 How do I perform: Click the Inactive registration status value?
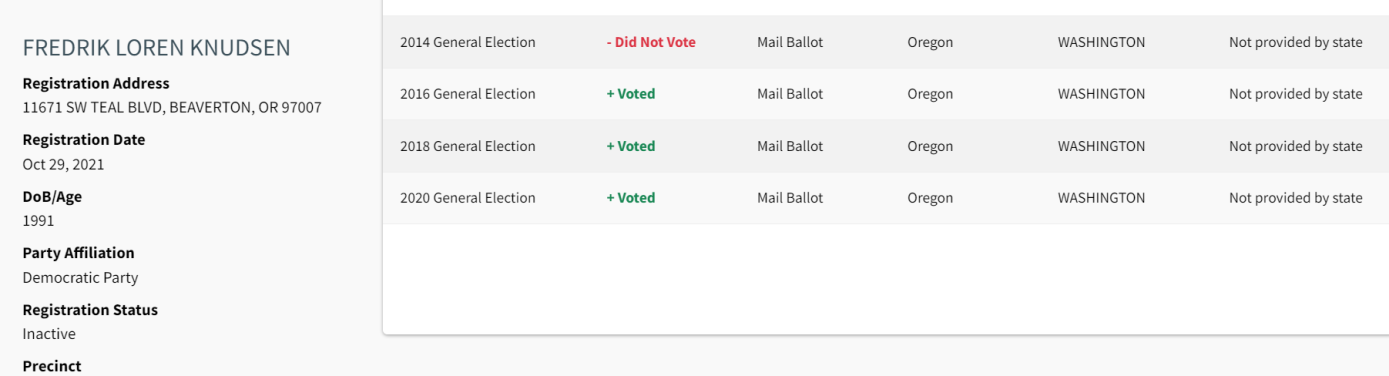(49, 334)
